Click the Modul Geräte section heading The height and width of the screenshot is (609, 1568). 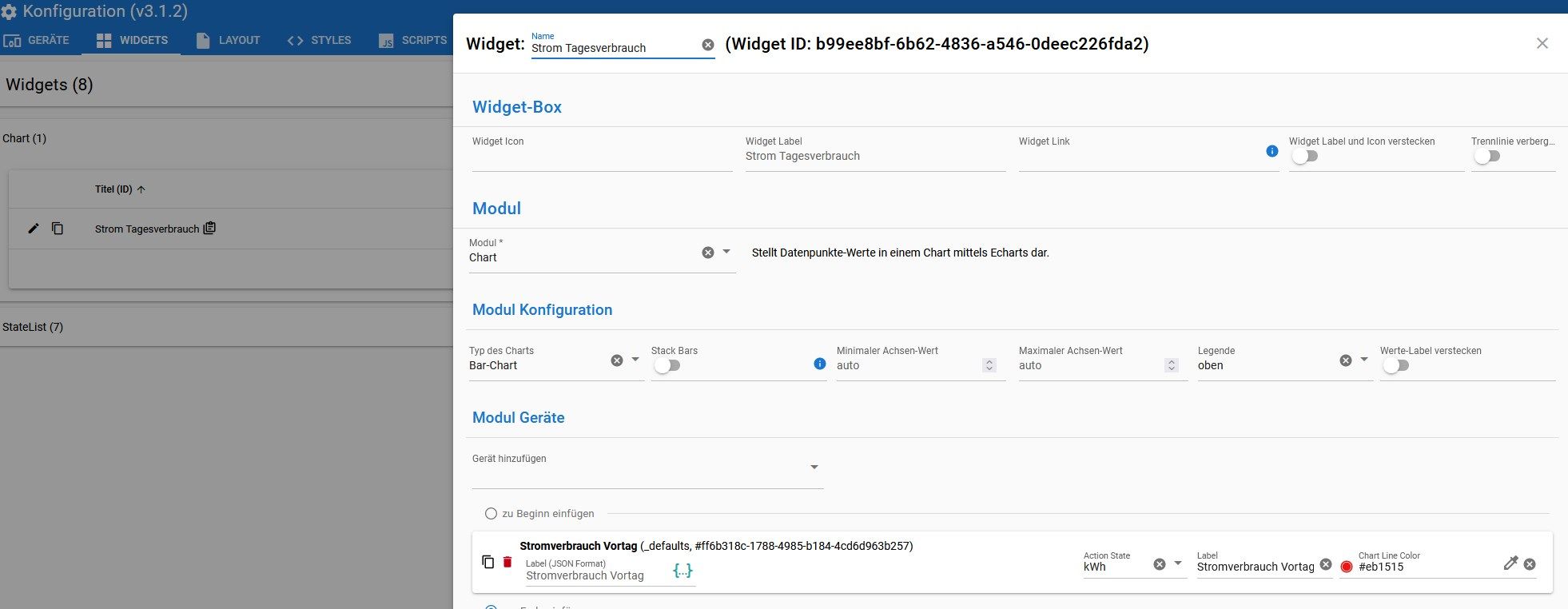pos(519,417)
